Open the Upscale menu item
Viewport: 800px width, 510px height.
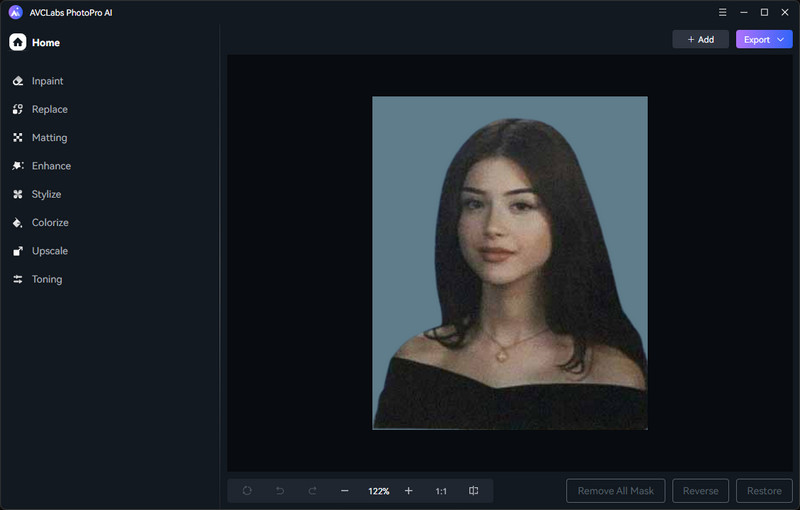coord(50,251)
